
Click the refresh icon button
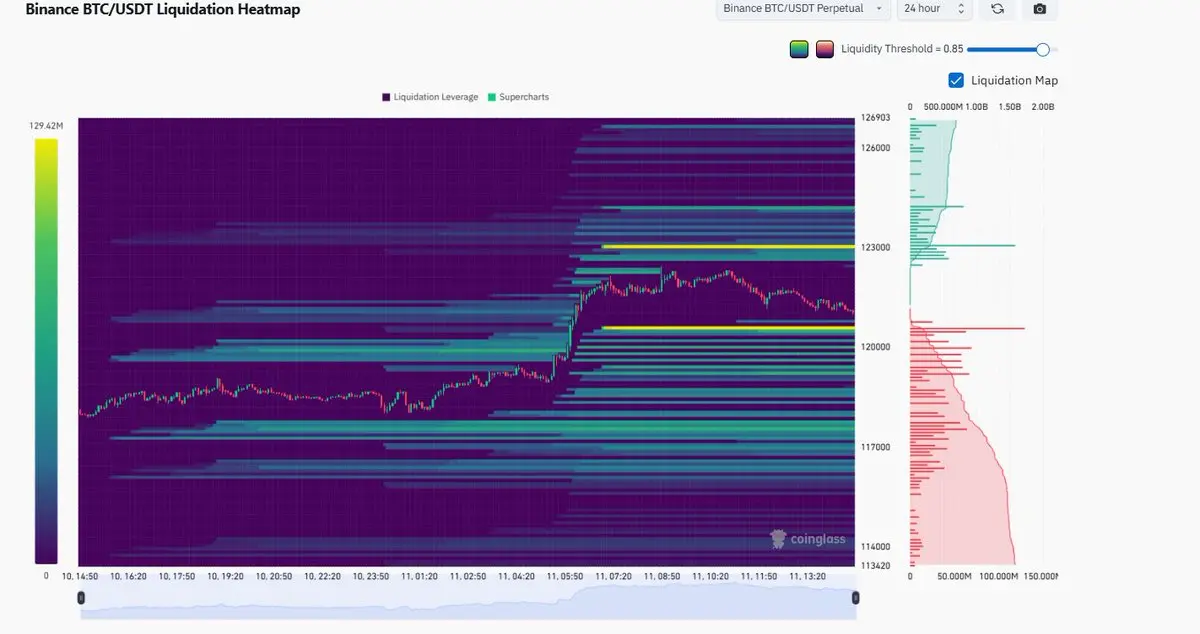pos(997,9)
